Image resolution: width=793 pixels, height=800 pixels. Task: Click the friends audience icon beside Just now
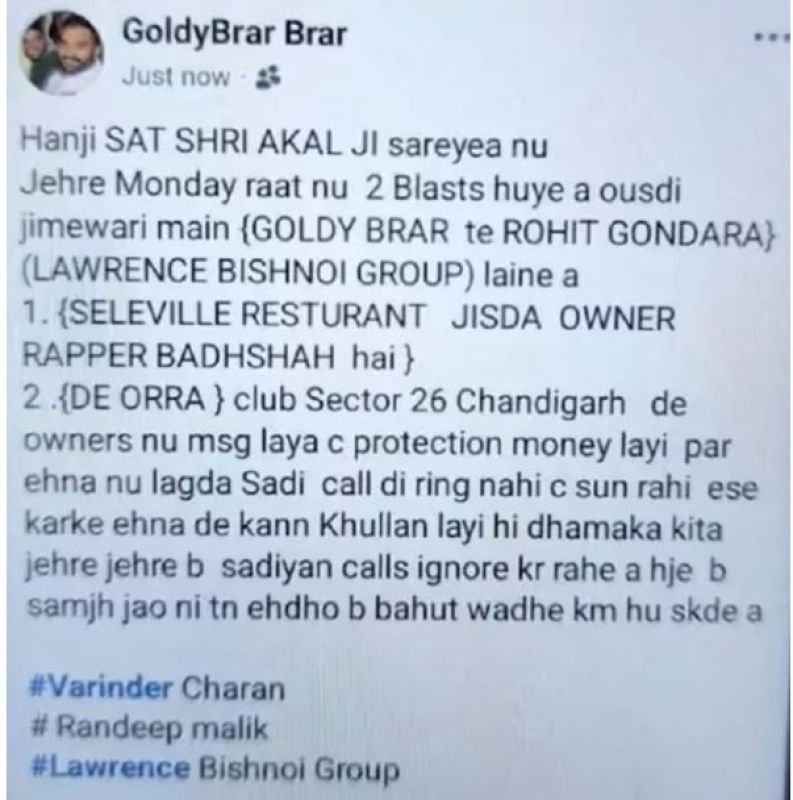268,77
